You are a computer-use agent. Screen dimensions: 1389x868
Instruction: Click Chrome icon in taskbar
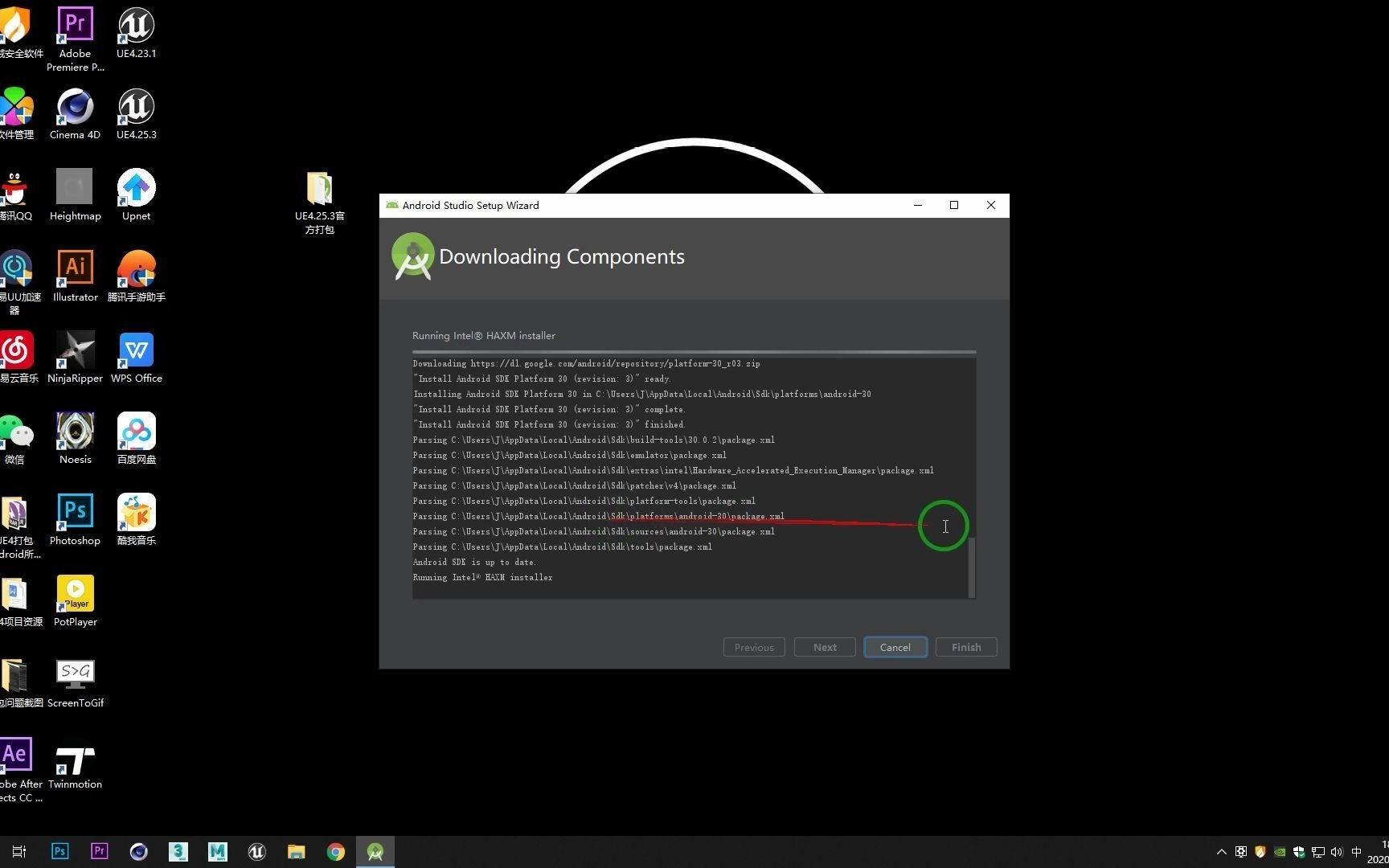pos(335,851)
